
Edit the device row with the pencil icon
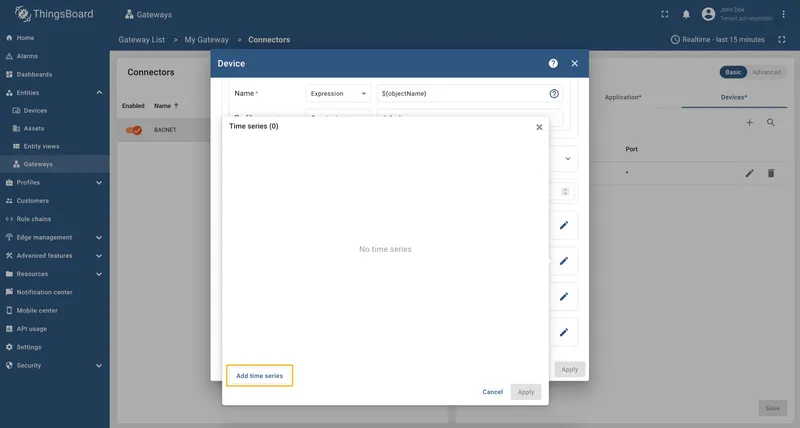pos(749,173)
